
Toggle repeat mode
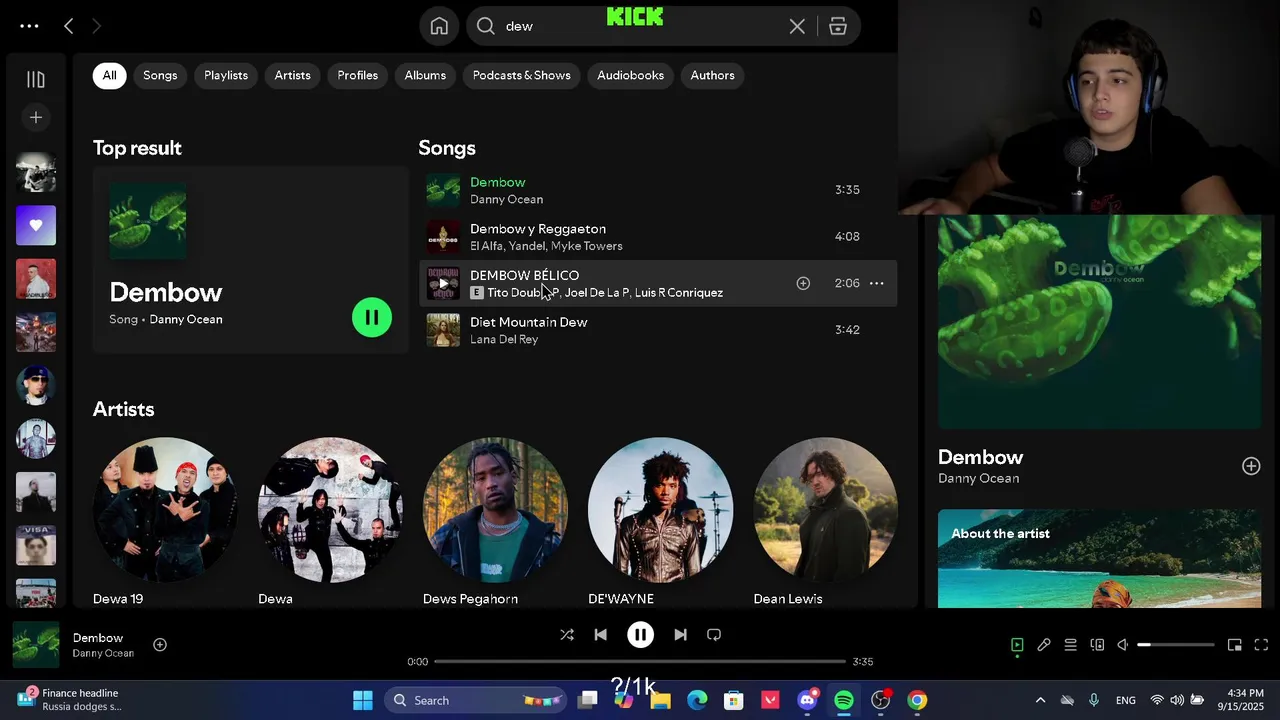click(714, 635)
